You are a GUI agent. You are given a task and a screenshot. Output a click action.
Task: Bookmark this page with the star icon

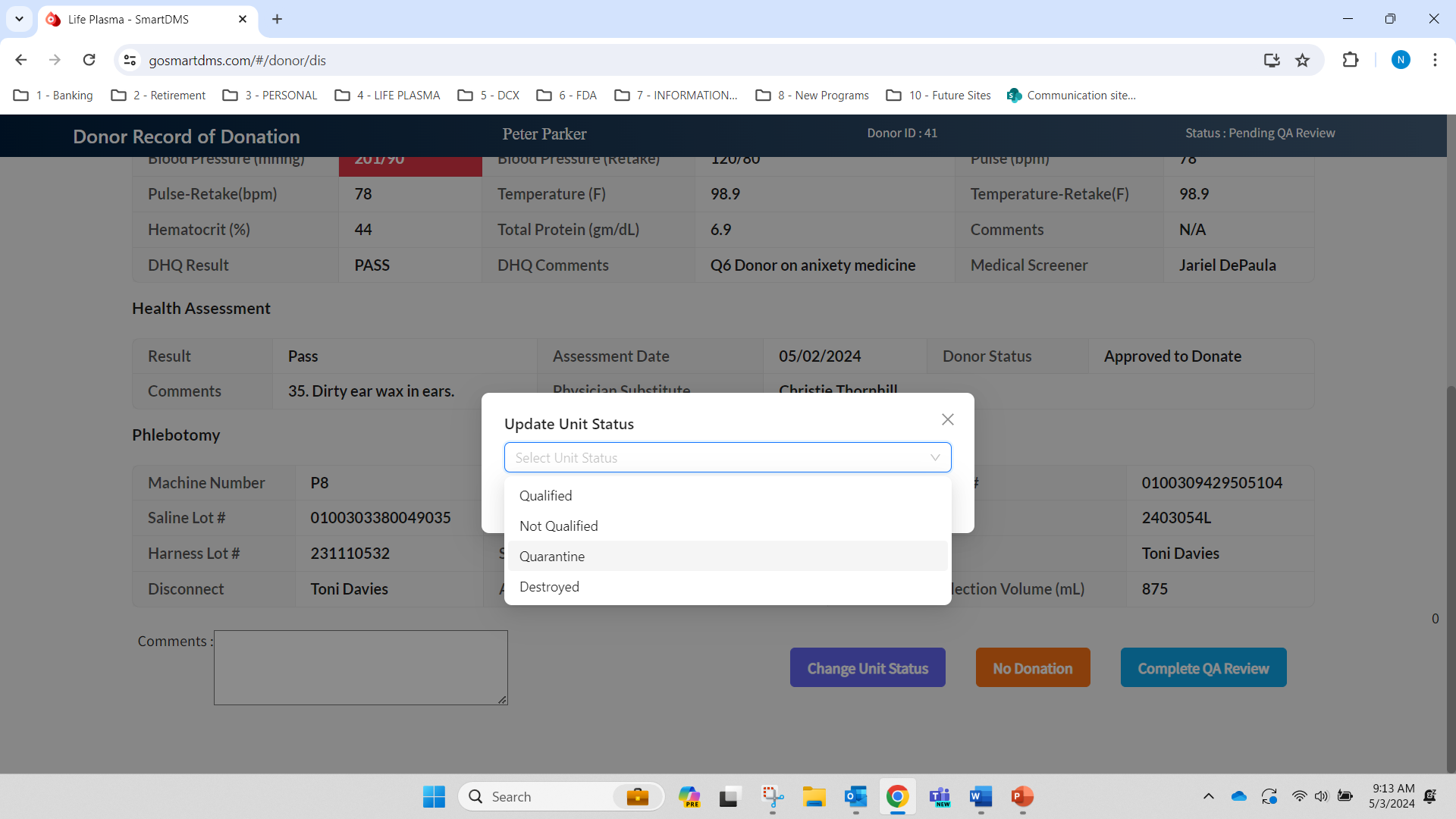pos(1304,60)
